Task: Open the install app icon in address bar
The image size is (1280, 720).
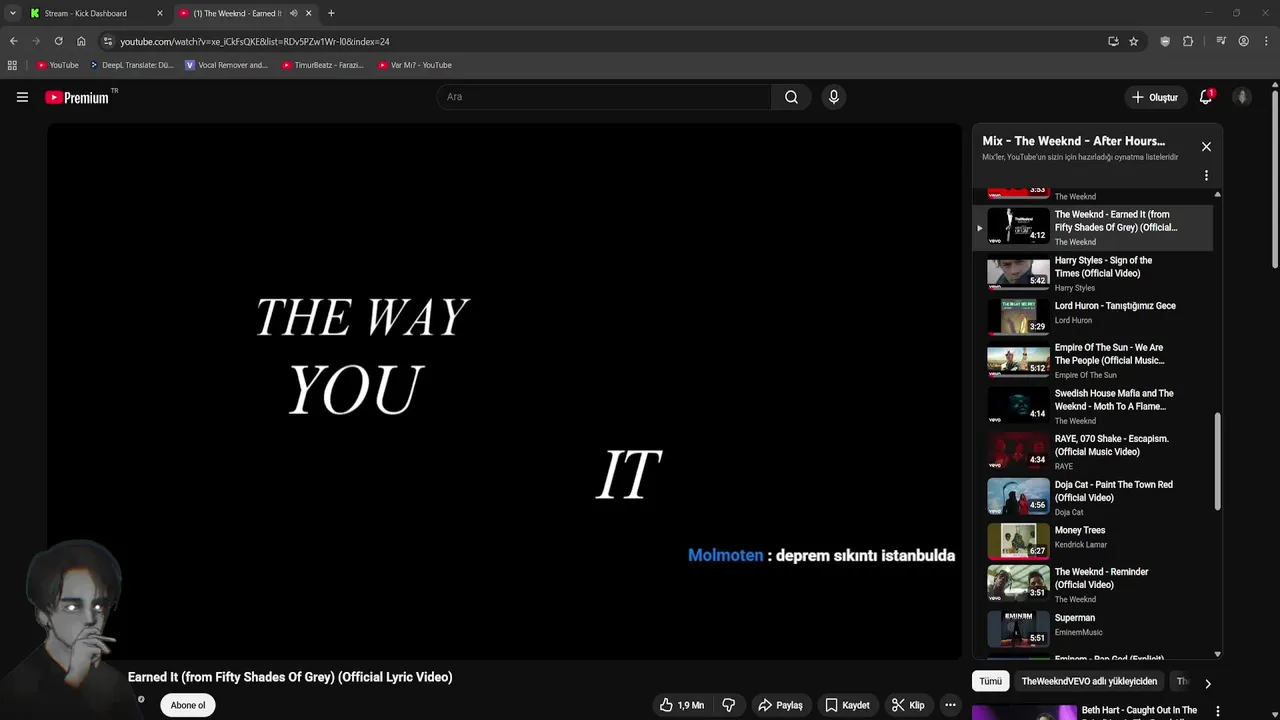Action: tap(1113, 41)
